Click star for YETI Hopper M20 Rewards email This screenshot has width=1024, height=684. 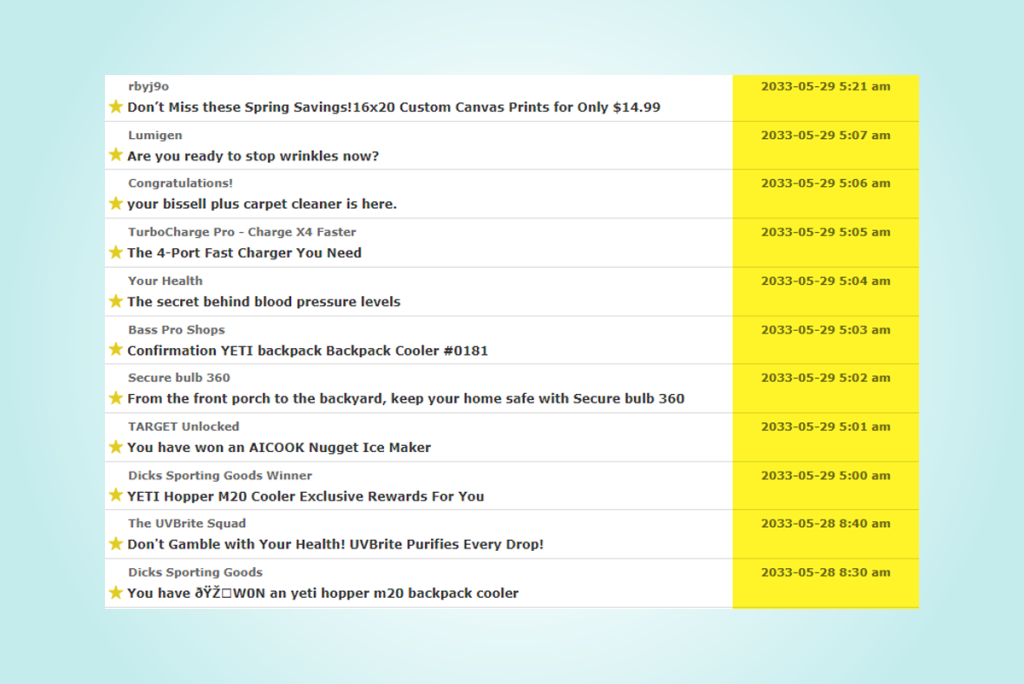click(x=116, y=495)
